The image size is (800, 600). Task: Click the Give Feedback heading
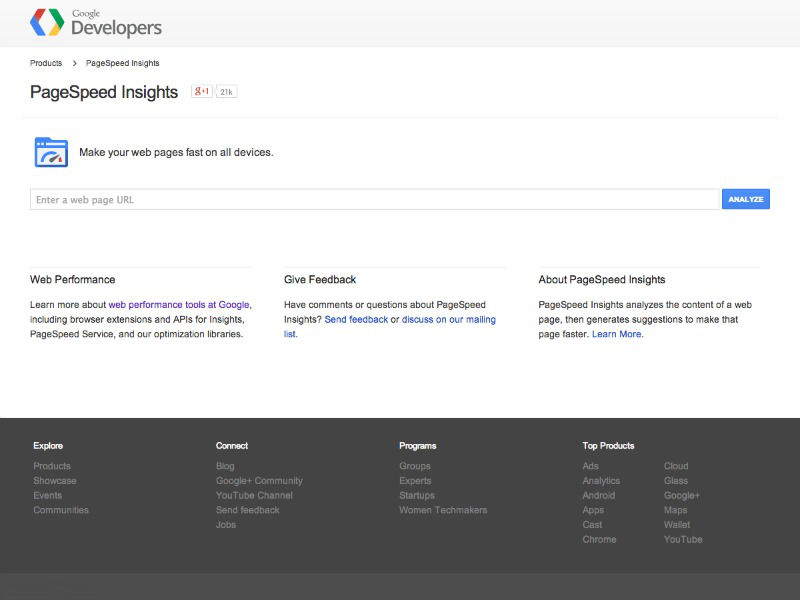point(320,280)
